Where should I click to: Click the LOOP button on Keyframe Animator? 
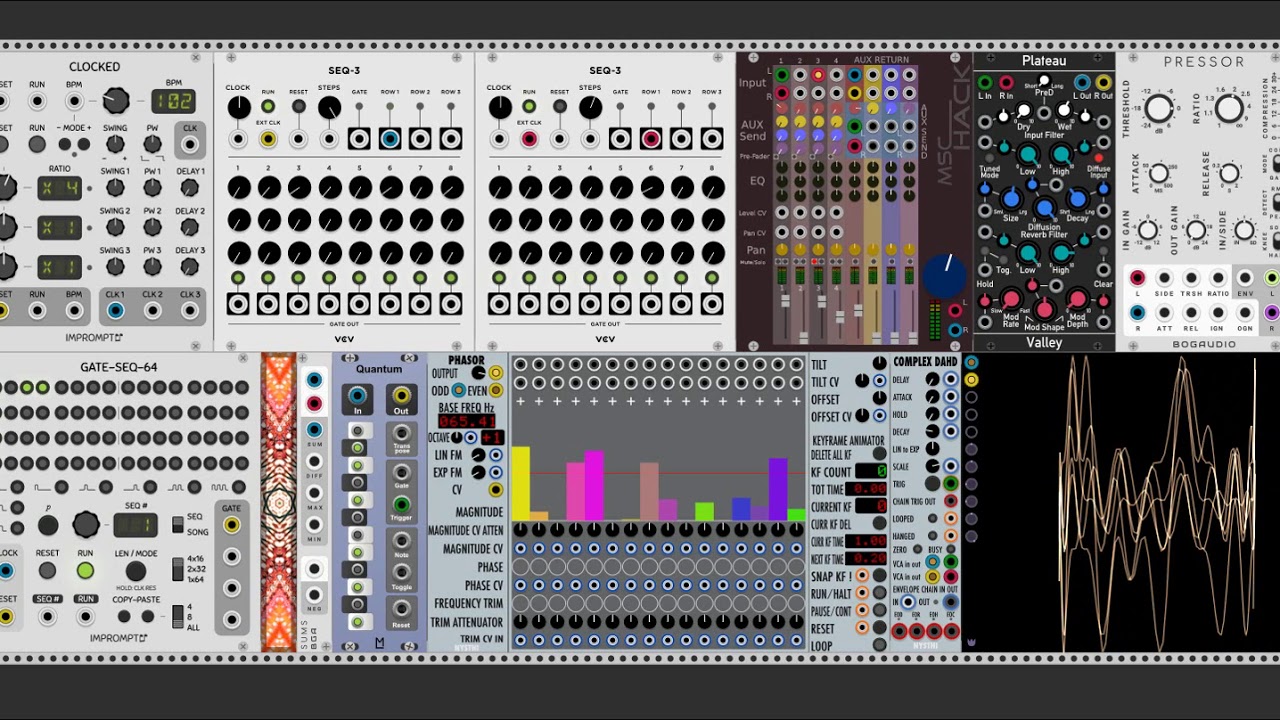[x=879, y=646]
